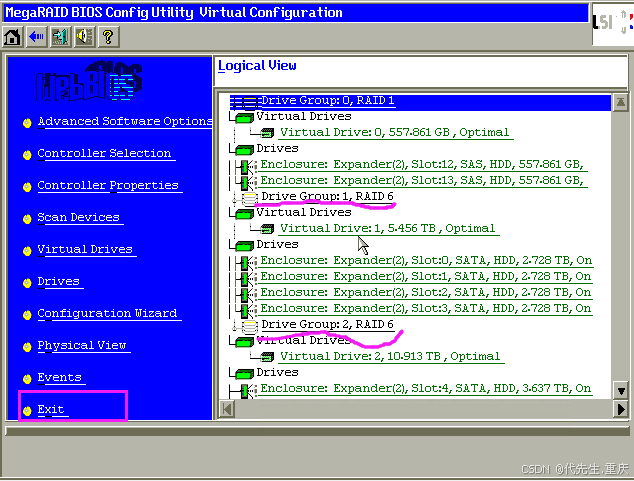
Task: Choose Scan Devices in the sidebar
Action: tap(78, 217)
